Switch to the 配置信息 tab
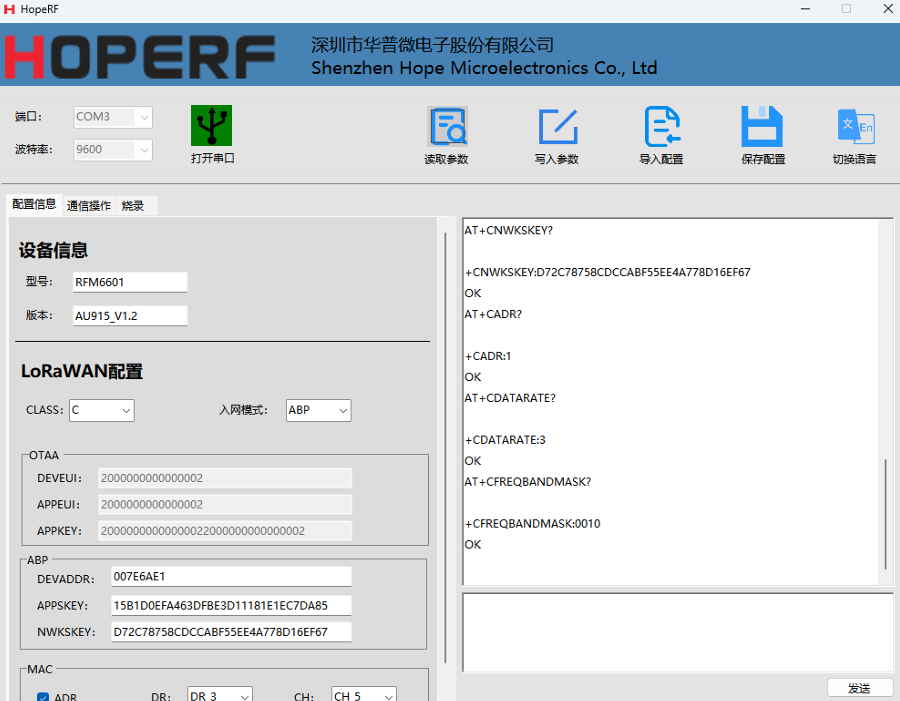Viewport: 900px width, 701px height. point(34,204)
